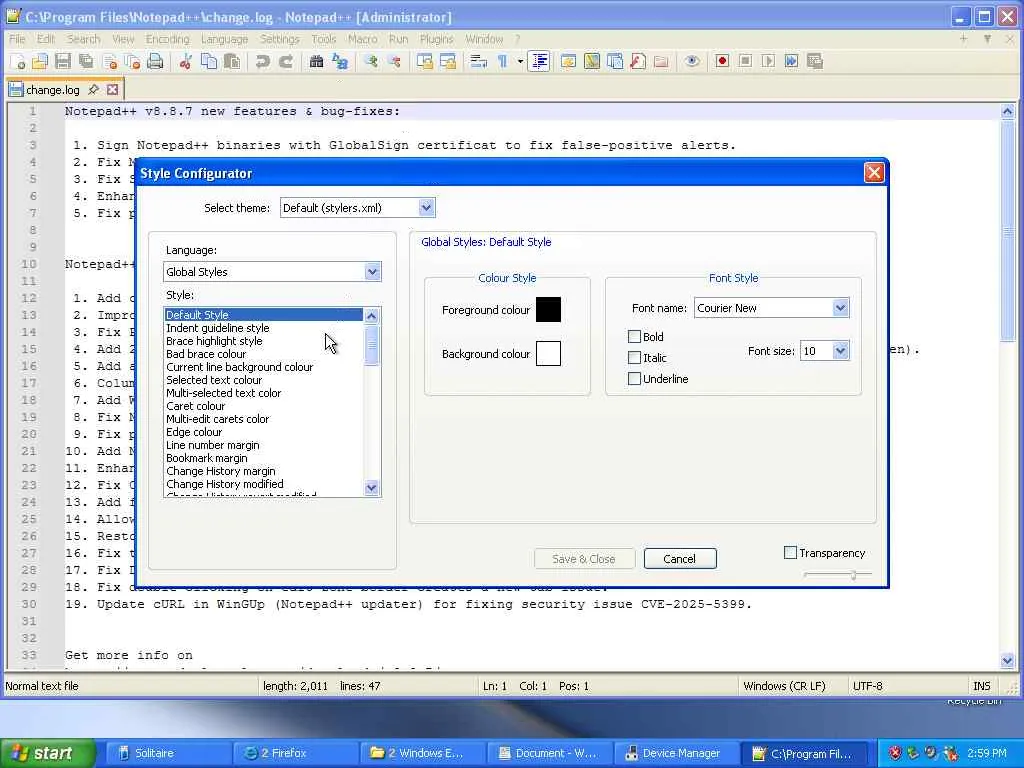Click the Folder as Workspace icon
The image size is (1024, 768).
tap(661, 61)
